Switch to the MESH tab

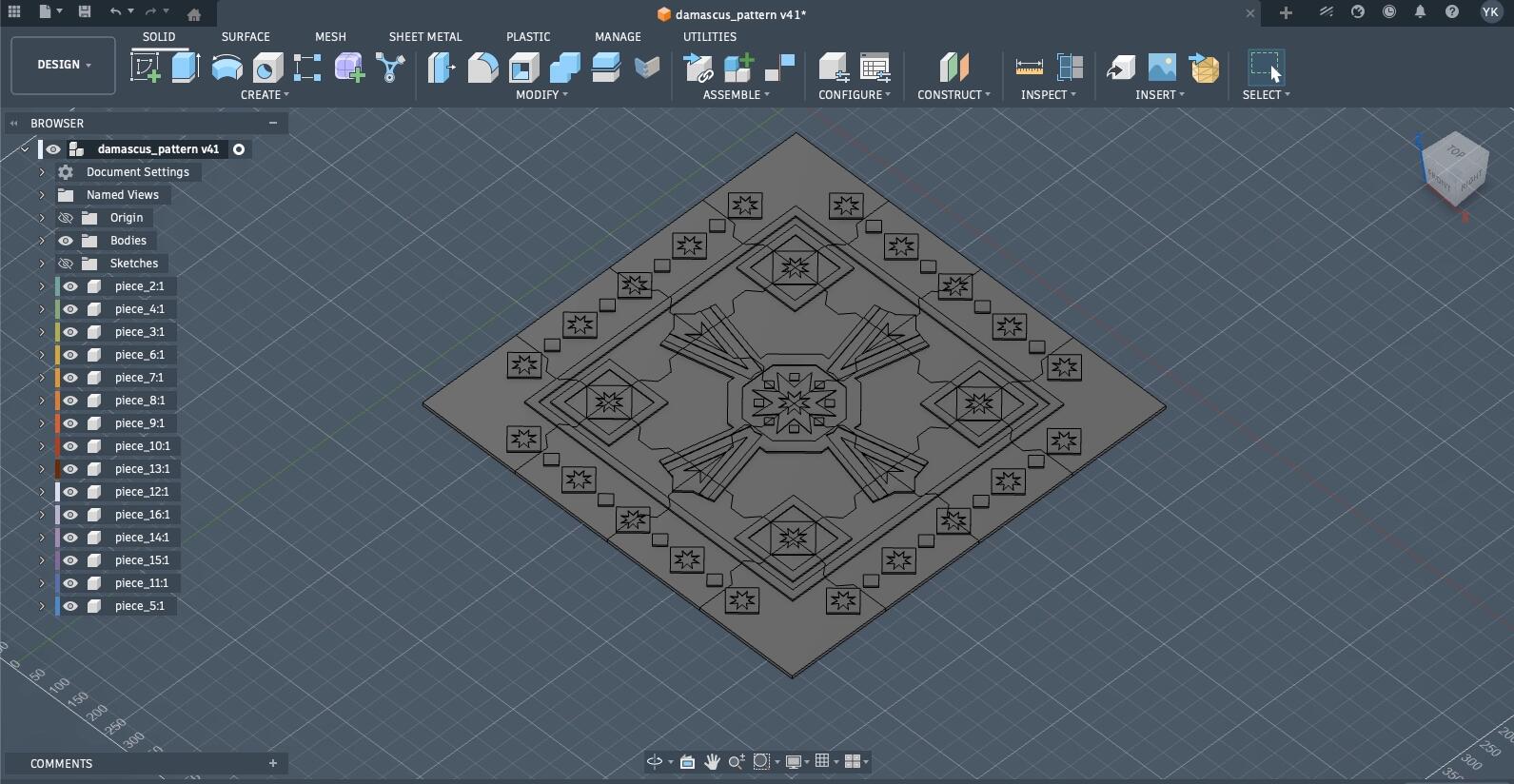[x=331, y=37]
